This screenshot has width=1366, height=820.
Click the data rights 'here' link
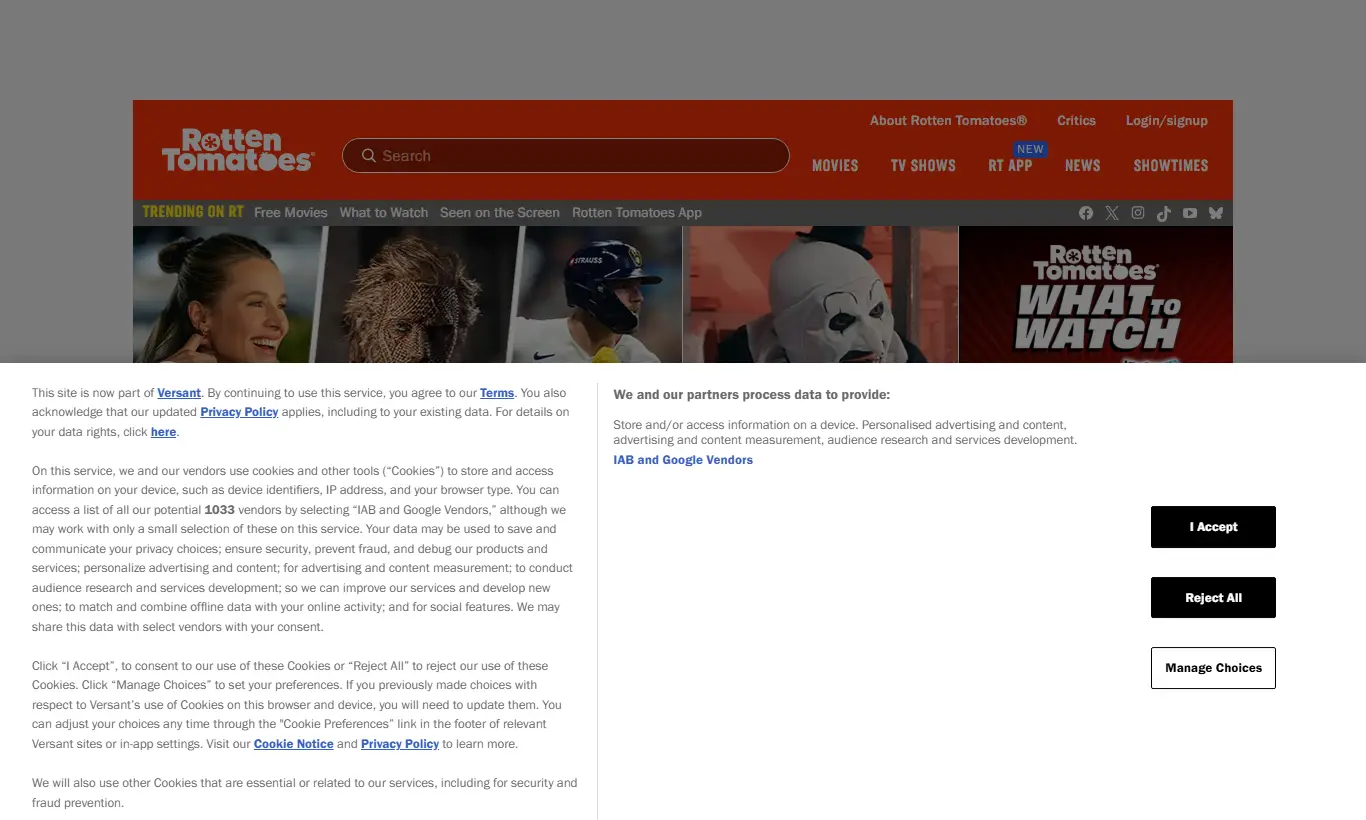point(163,432)
